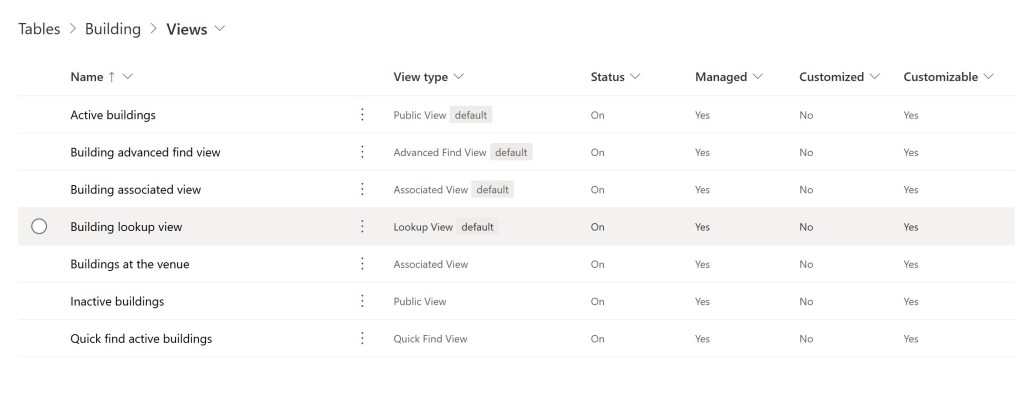Open more options for Inactive buildings

point(362,301)
